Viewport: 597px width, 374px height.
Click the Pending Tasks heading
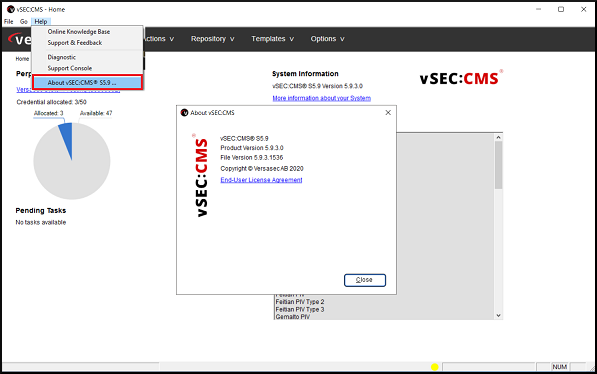(41, 211)
